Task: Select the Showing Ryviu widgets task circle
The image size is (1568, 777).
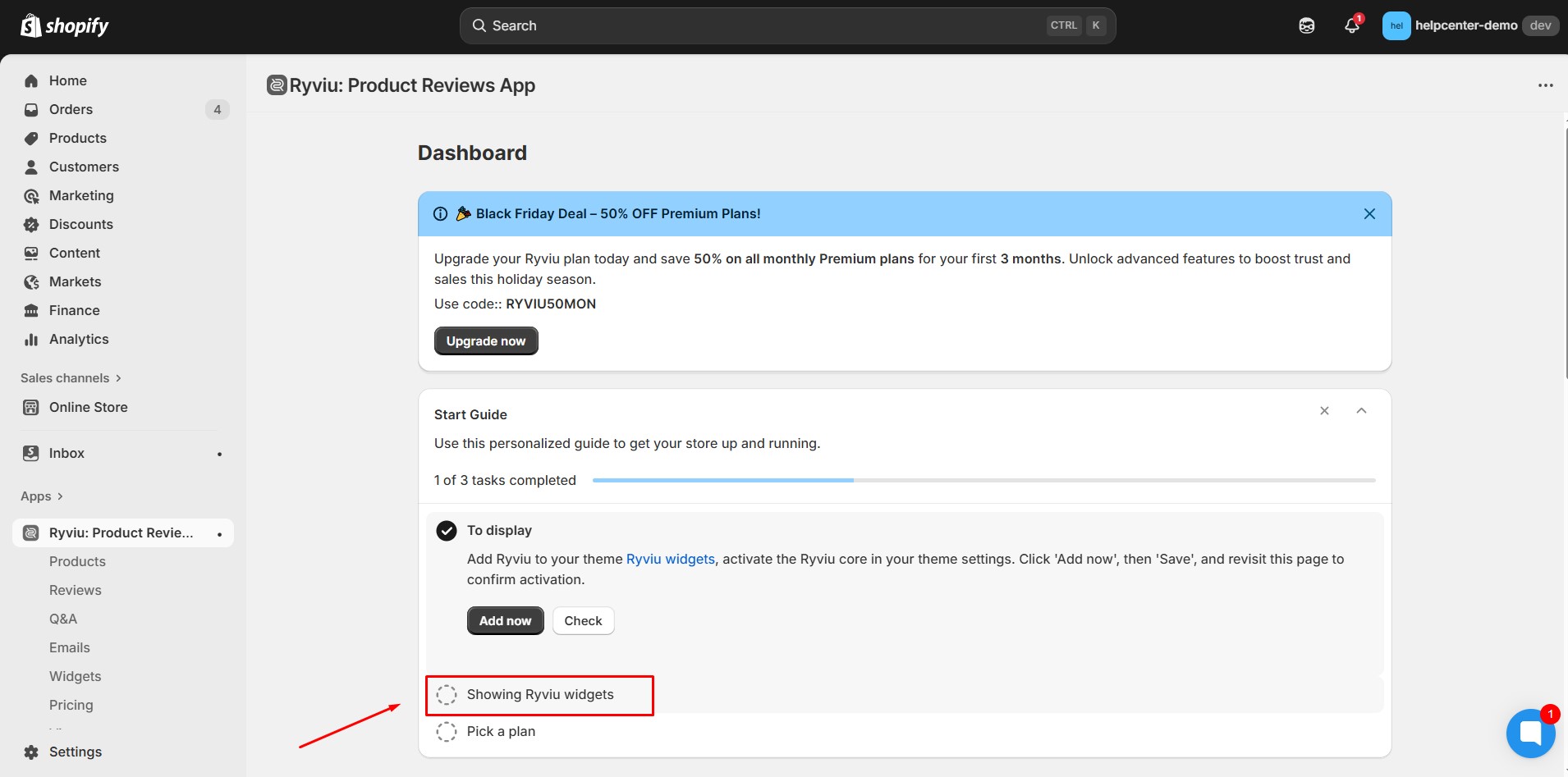Action: (x=447, y=695)
